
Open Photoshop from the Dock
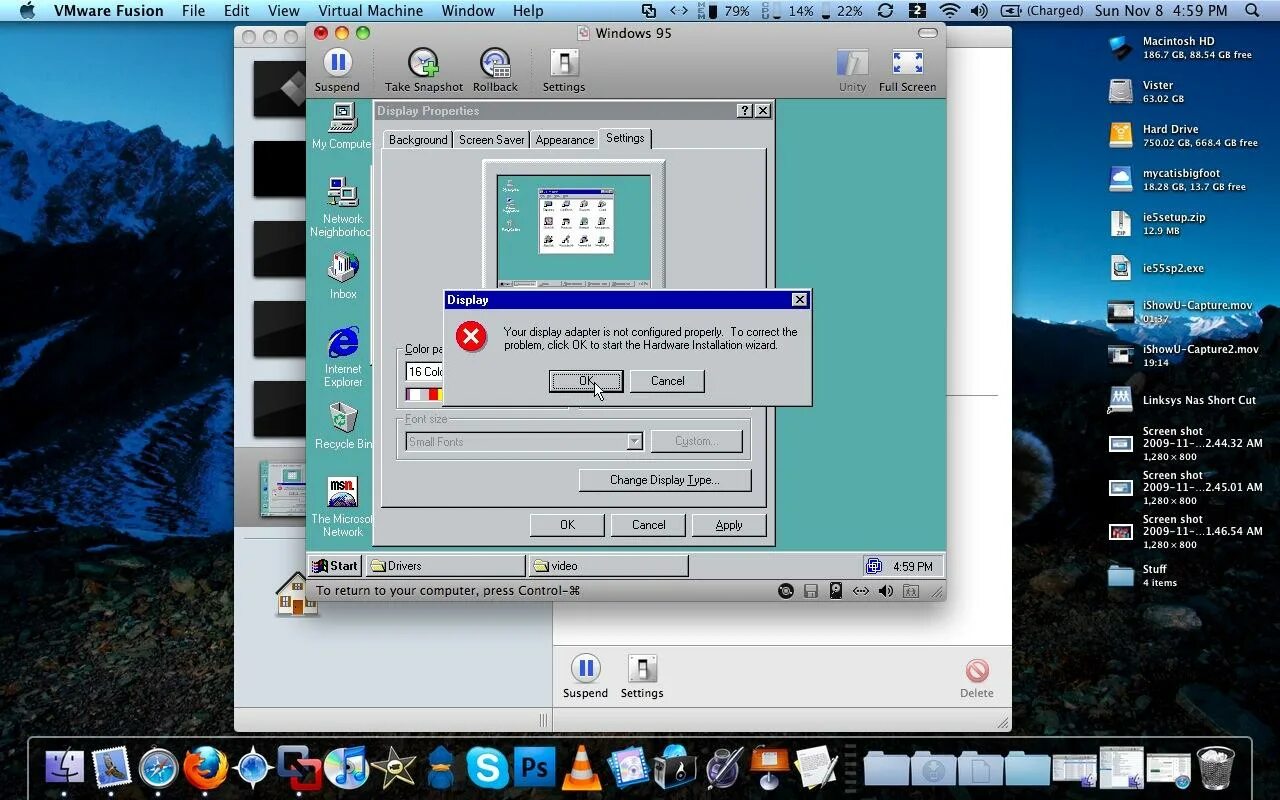[x=534, y=768]
